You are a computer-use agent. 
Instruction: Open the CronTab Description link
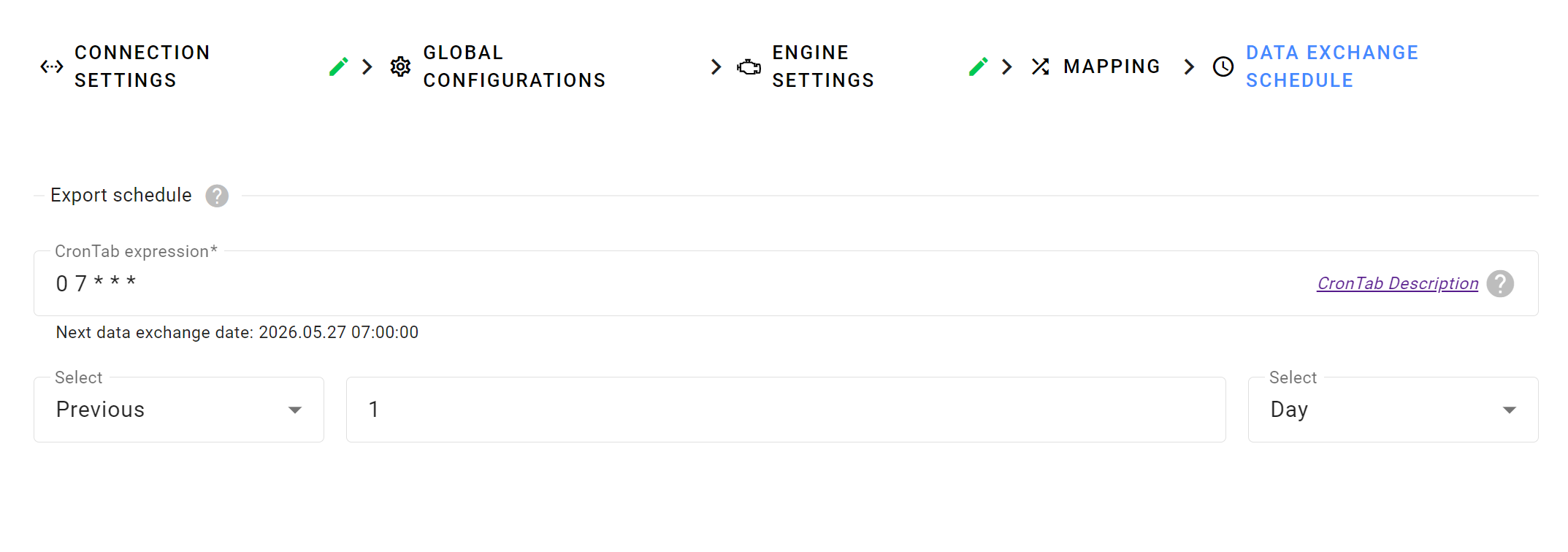[1398, 283]
